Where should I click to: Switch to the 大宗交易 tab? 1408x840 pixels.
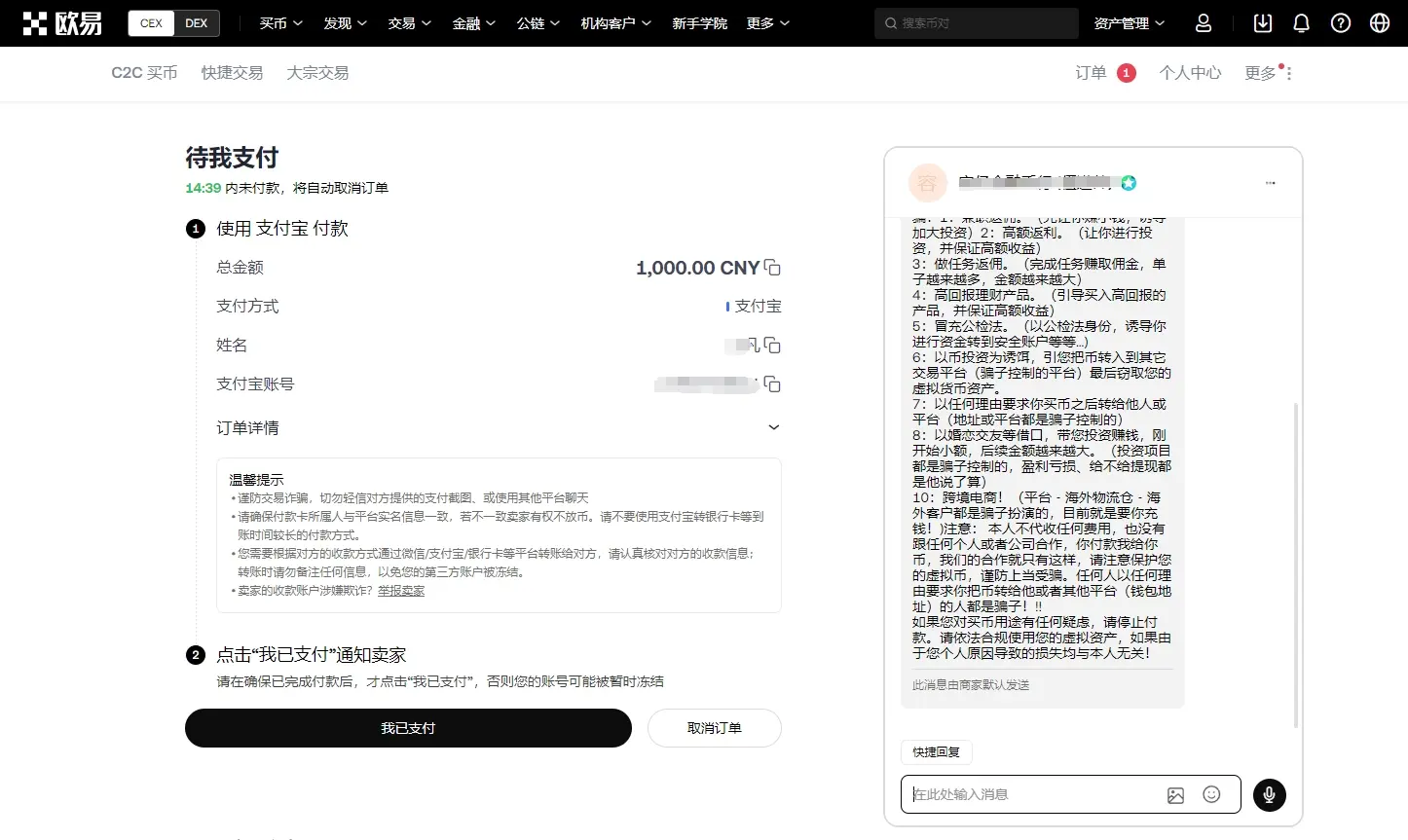(x=317, y=72)
